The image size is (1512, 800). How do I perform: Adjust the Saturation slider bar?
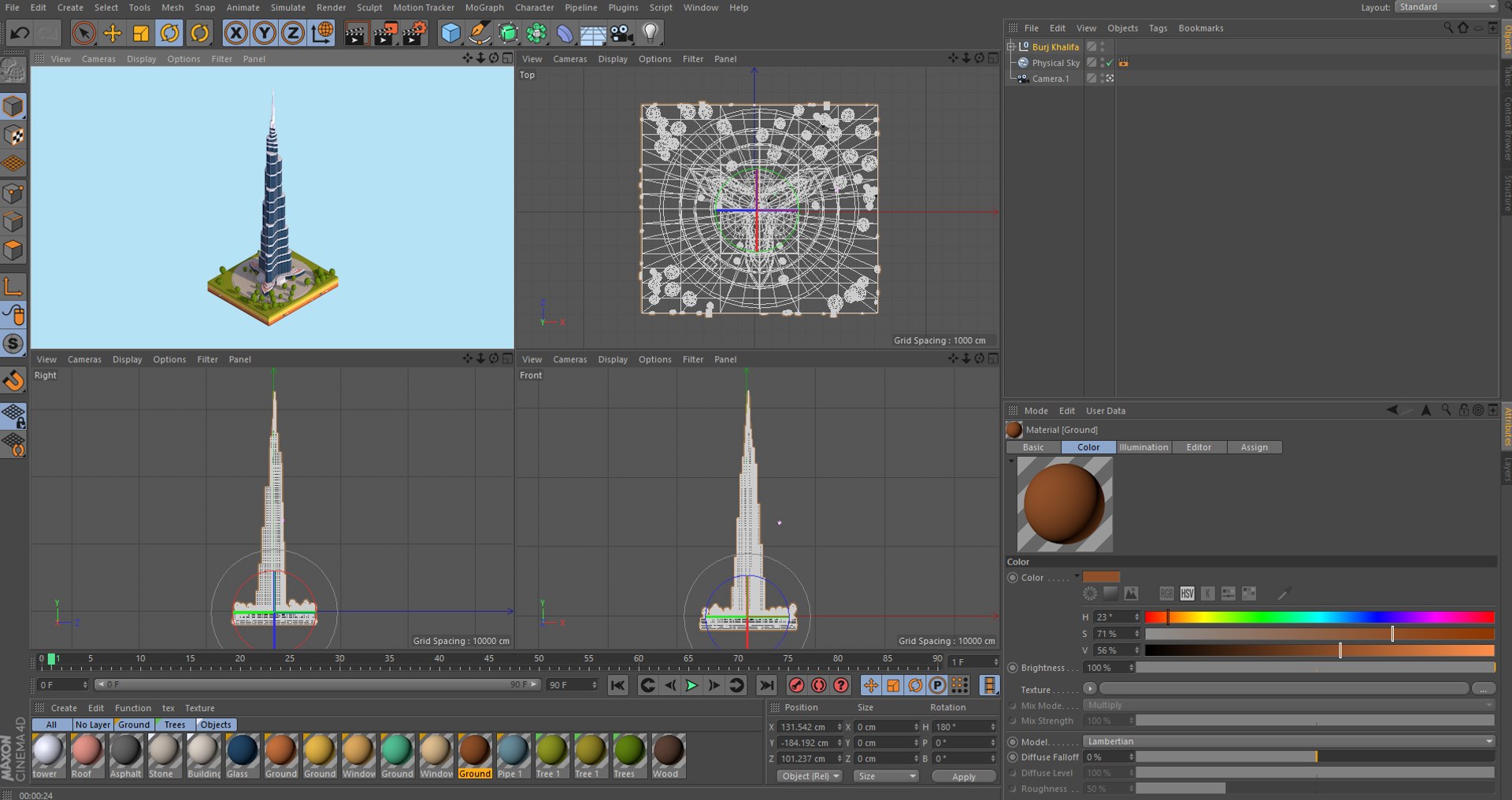(1319, 634)
